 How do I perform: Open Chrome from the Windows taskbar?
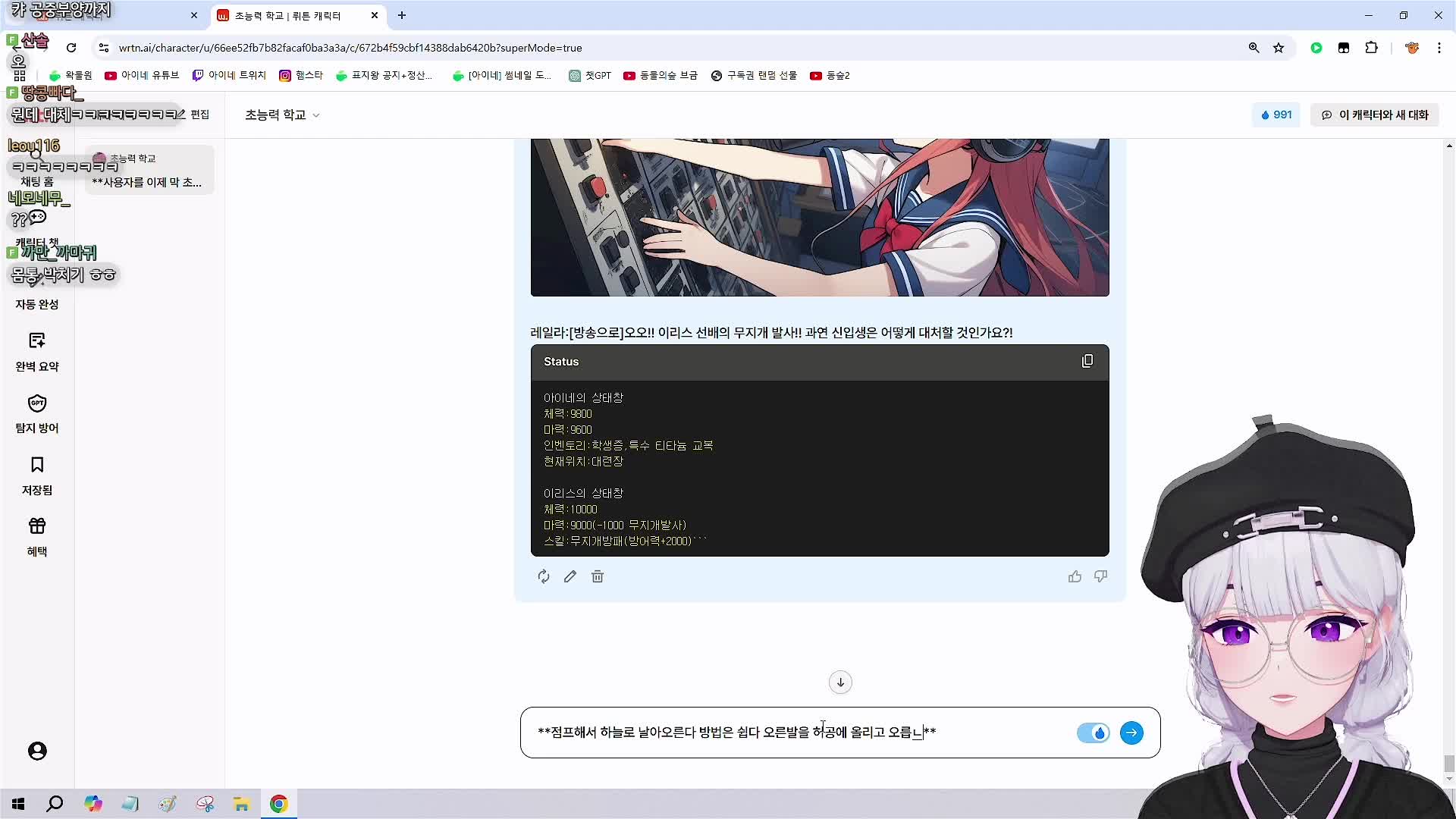278,804
